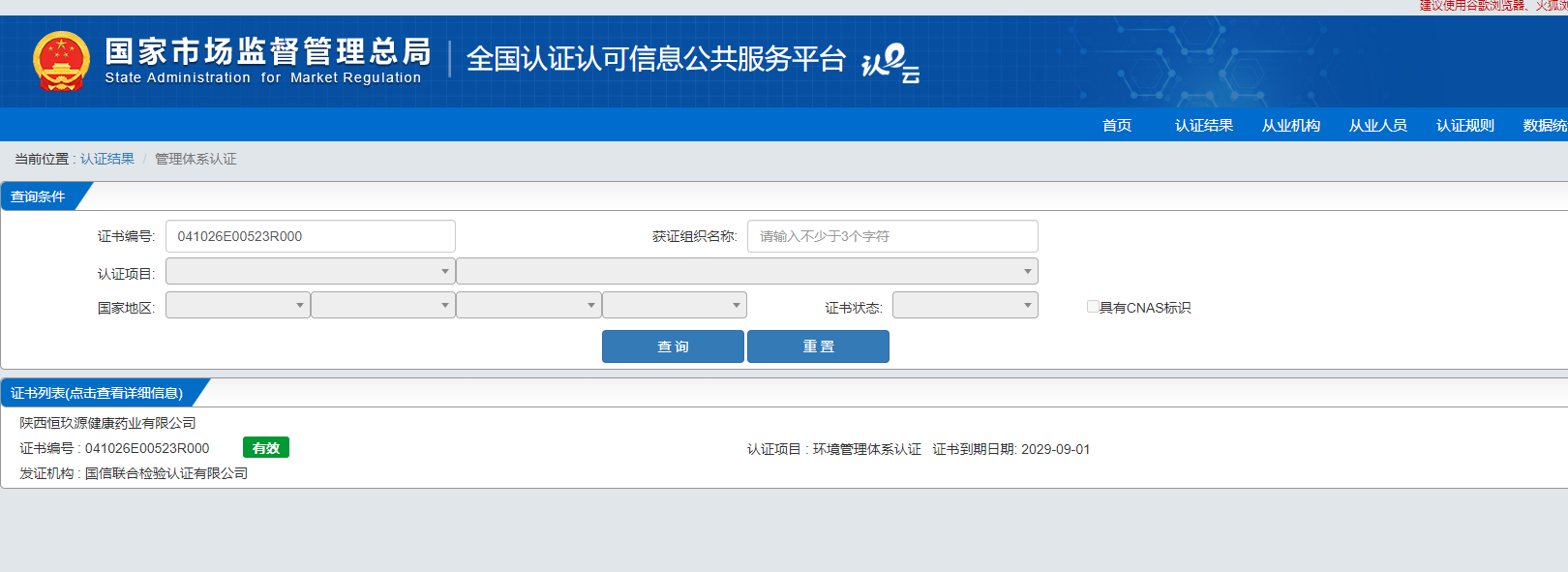The image size is (1568, 572).
Task: Open the fourth 国家地区 dropdown
Action: [674, 305]
